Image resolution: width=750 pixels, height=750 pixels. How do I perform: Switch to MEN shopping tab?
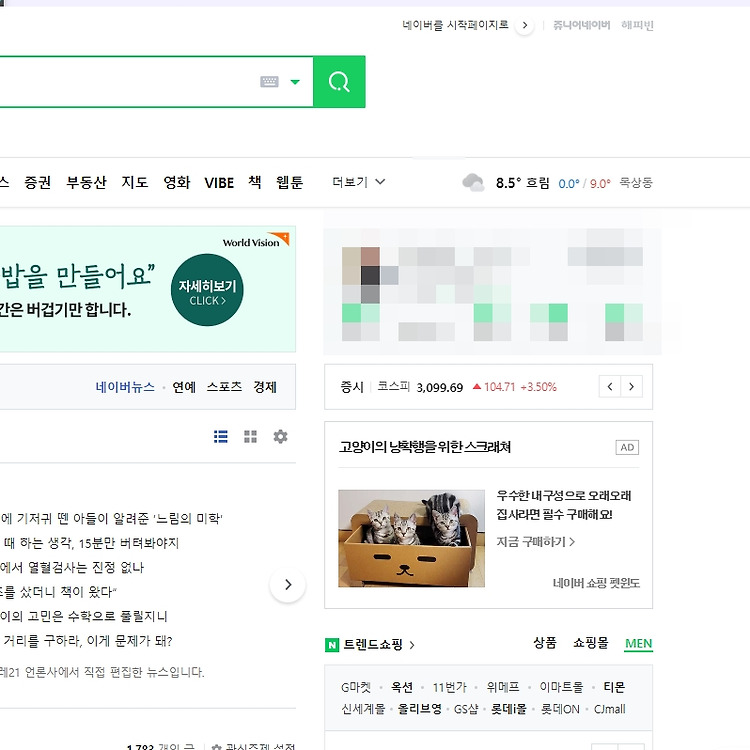point(639,644)
